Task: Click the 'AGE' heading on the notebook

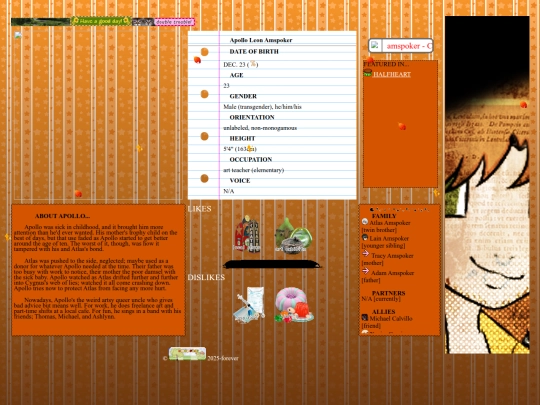Action: [236, 75]
